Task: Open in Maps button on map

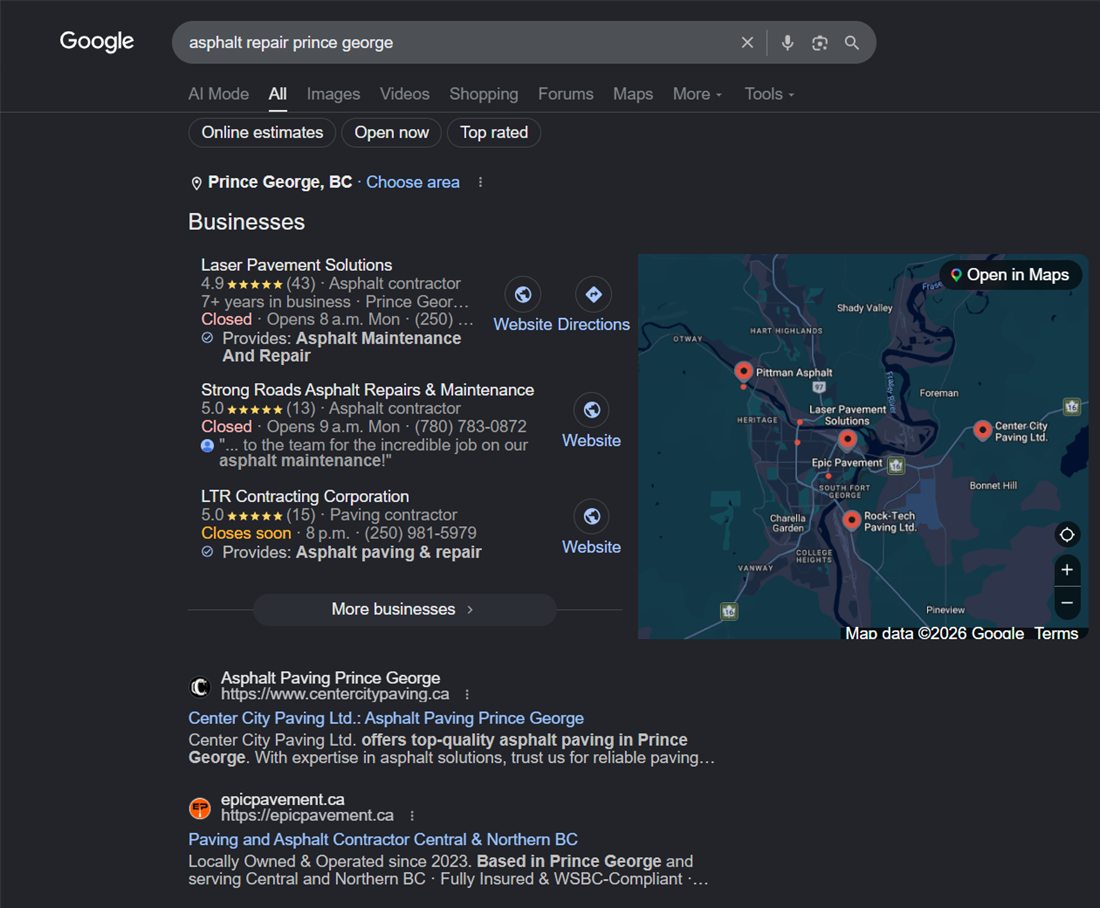Action: click(1010, 275)
